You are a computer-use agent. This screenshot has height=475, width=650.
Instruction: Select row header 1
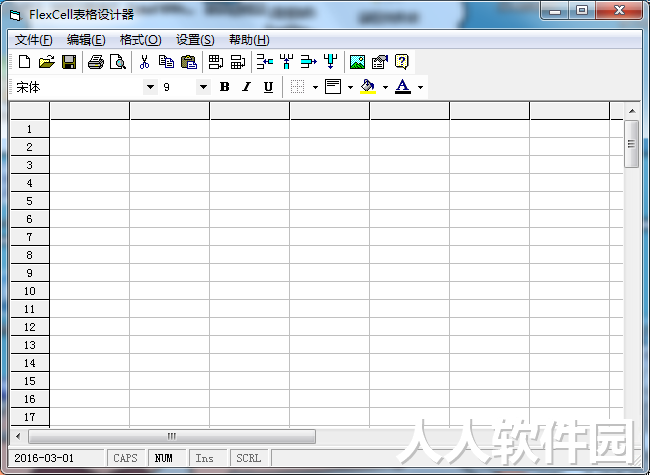click(29, 129)
